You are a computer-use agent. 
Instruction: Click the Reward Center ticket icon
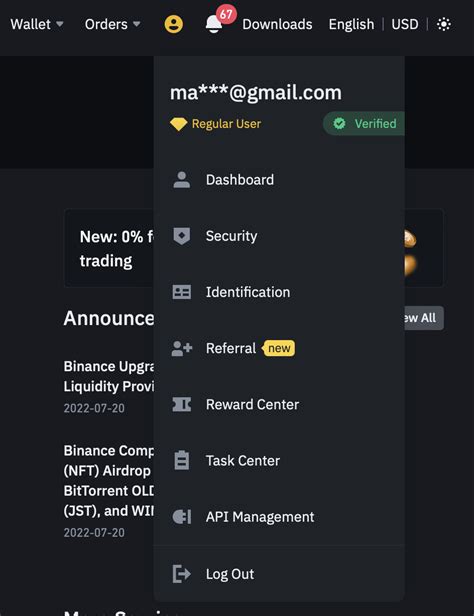[181, 404]
